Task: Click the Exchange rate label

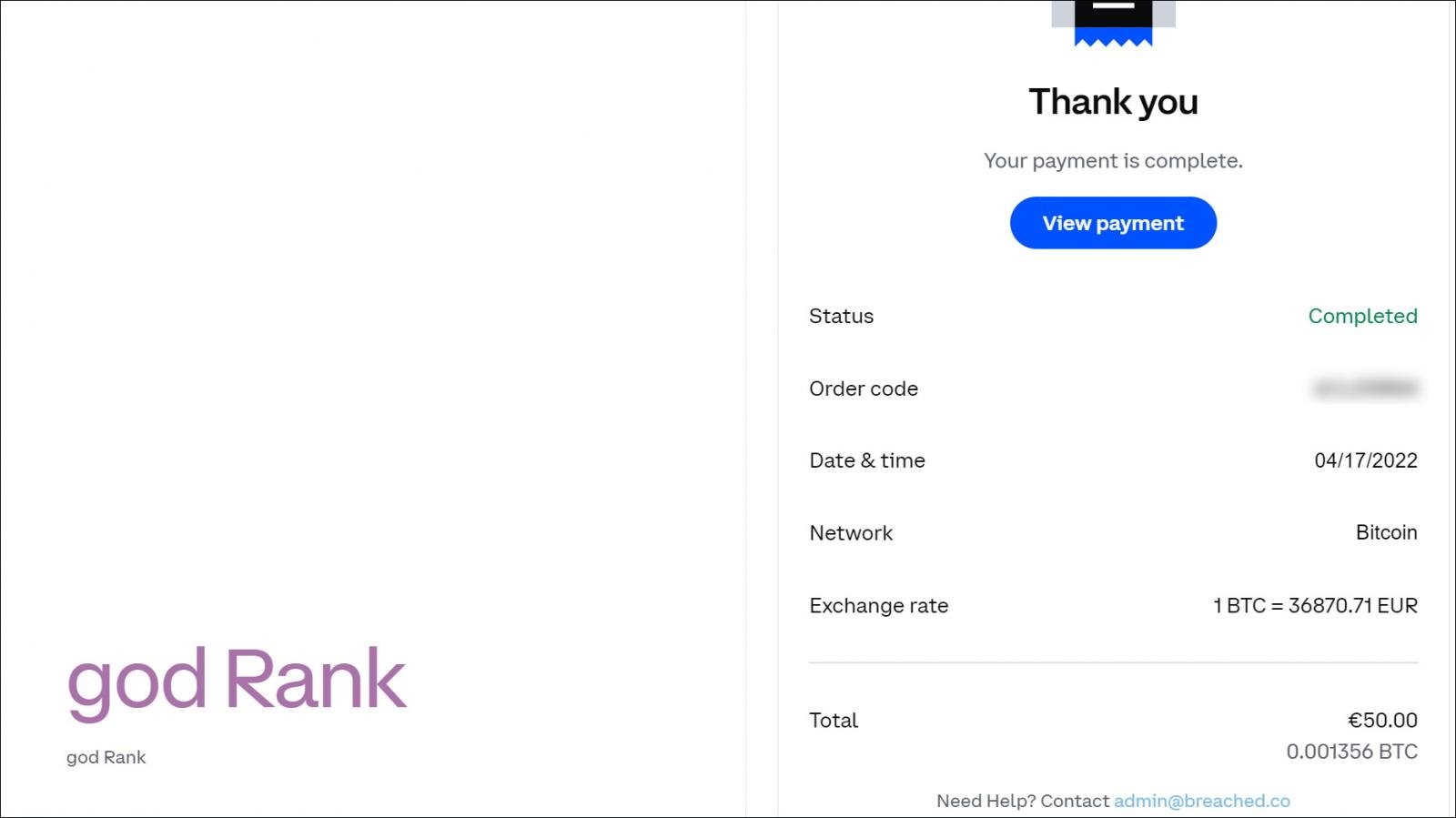Action: [878, 606]
